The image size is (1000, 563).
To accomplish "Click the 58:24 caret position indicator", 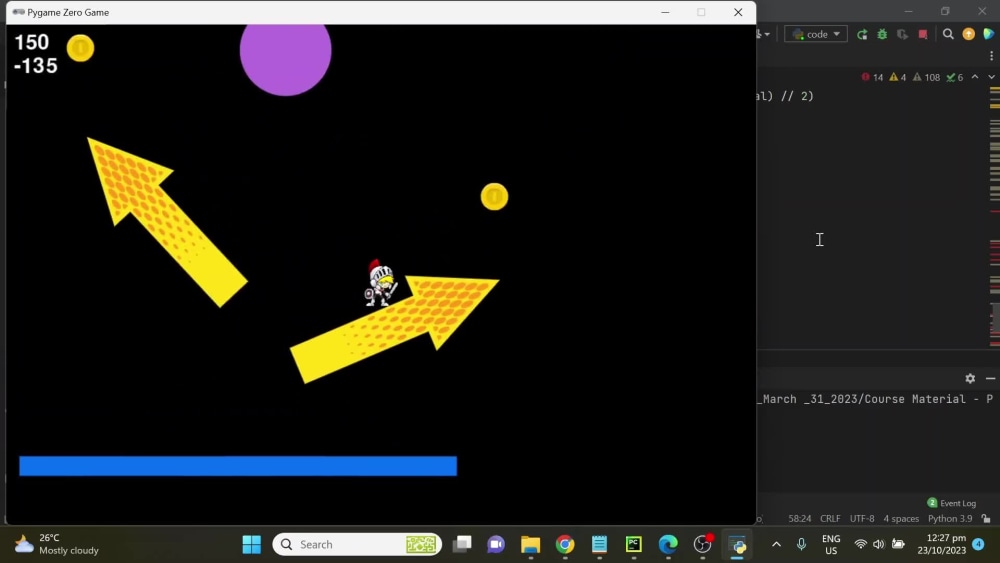I will [x=800, y=518].
